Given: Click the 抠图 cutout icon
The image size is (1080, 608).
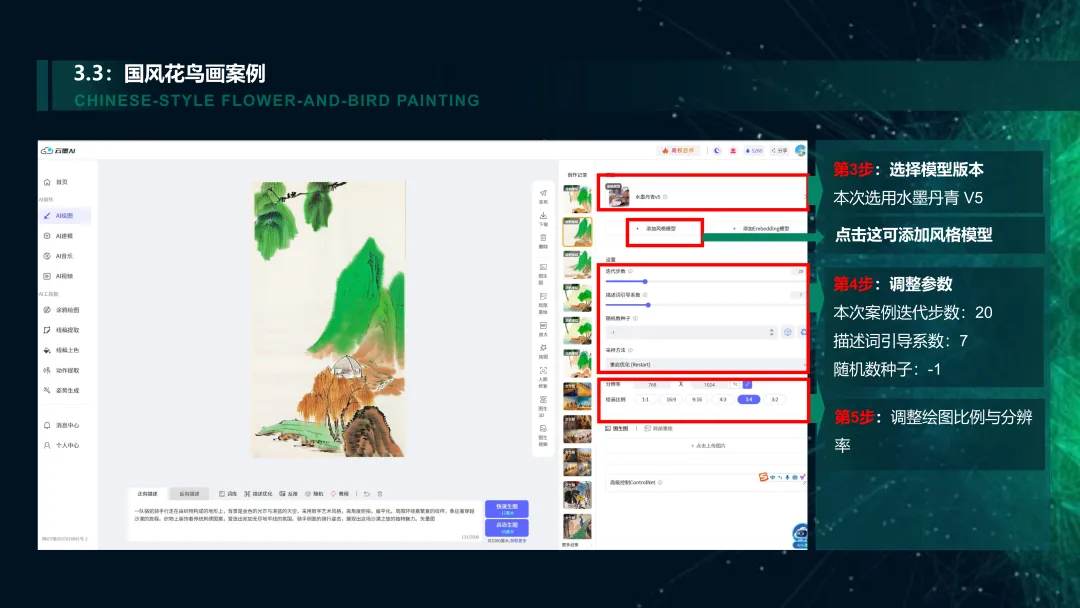Looking at the screenshot, I should 543,348.
